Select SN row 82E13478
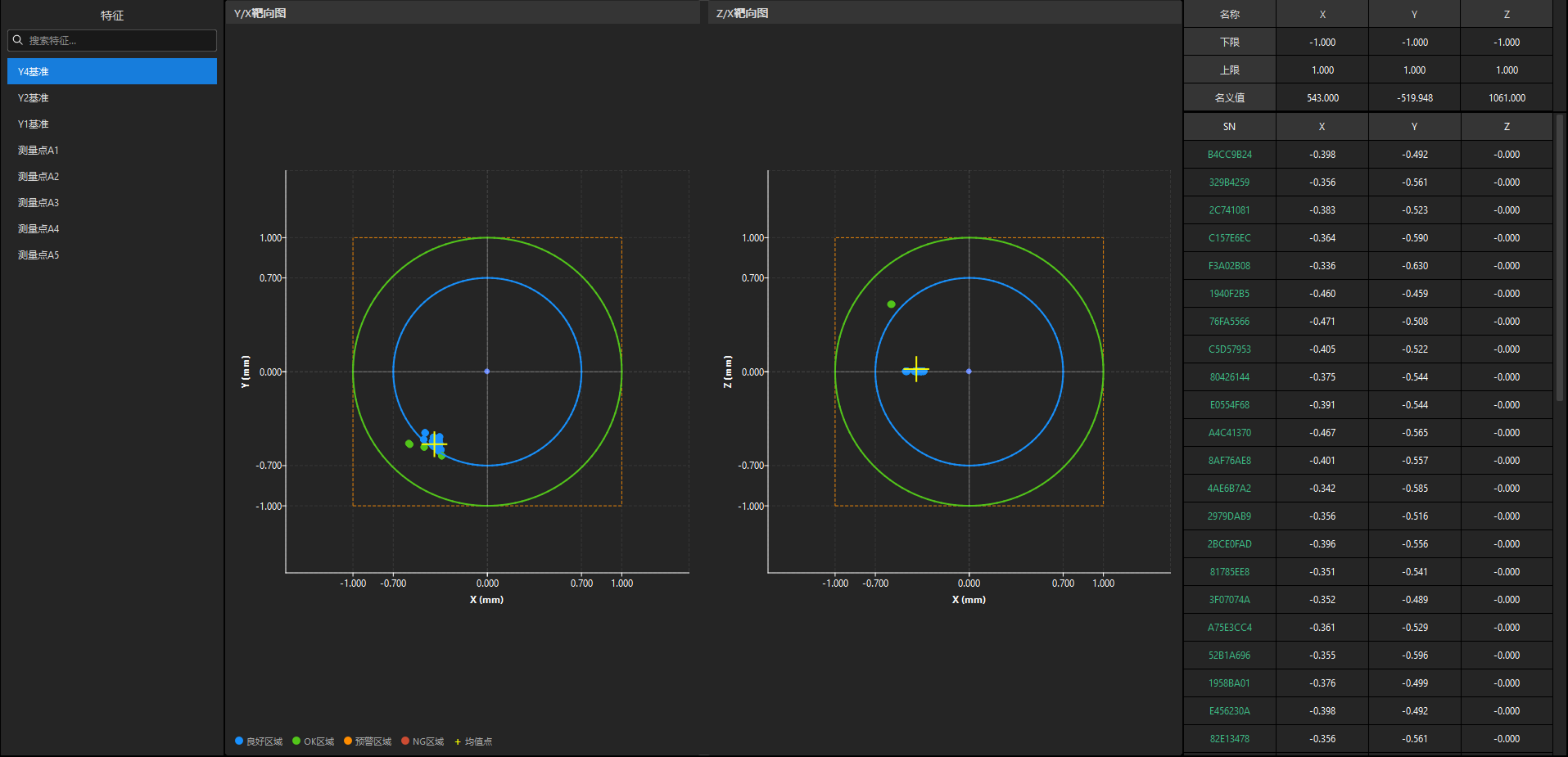This screenshot has width=1568, height=757. pos(1229,739)
